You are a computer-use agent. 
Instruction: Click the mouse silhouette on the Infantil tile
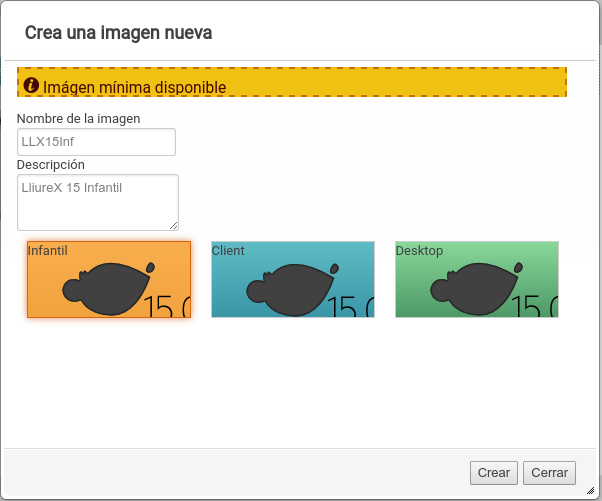click(109, 289)
